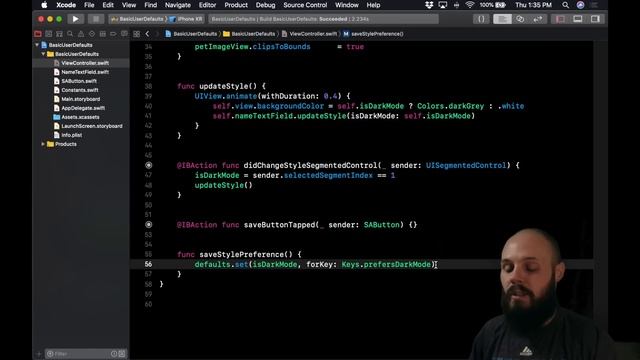Viewport: 640px width, 360px height.
Task: Add a new file with plus button
Action: 39,354
